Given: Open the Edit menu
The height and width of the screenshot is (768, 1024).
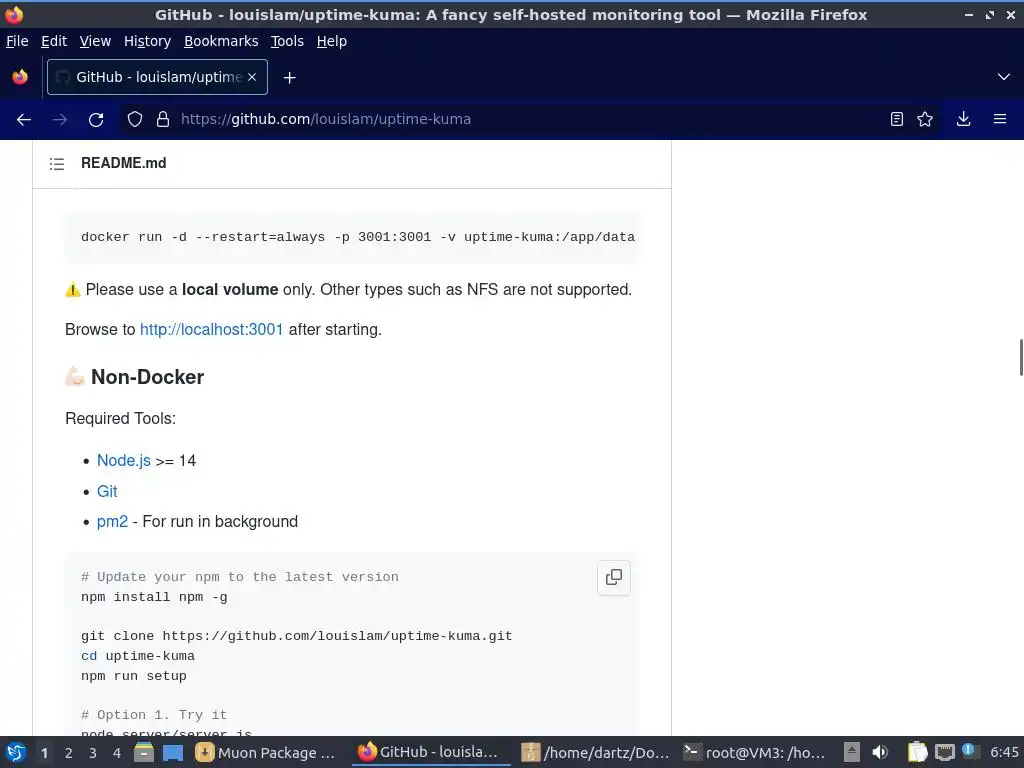Looking at the screenshot, I should pos(54,41).
